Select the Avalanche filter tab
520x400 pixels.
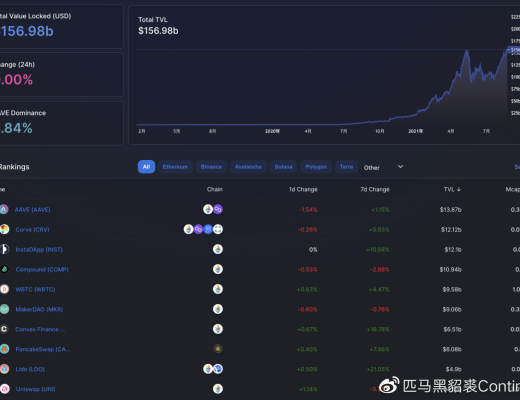coord(248,167)
